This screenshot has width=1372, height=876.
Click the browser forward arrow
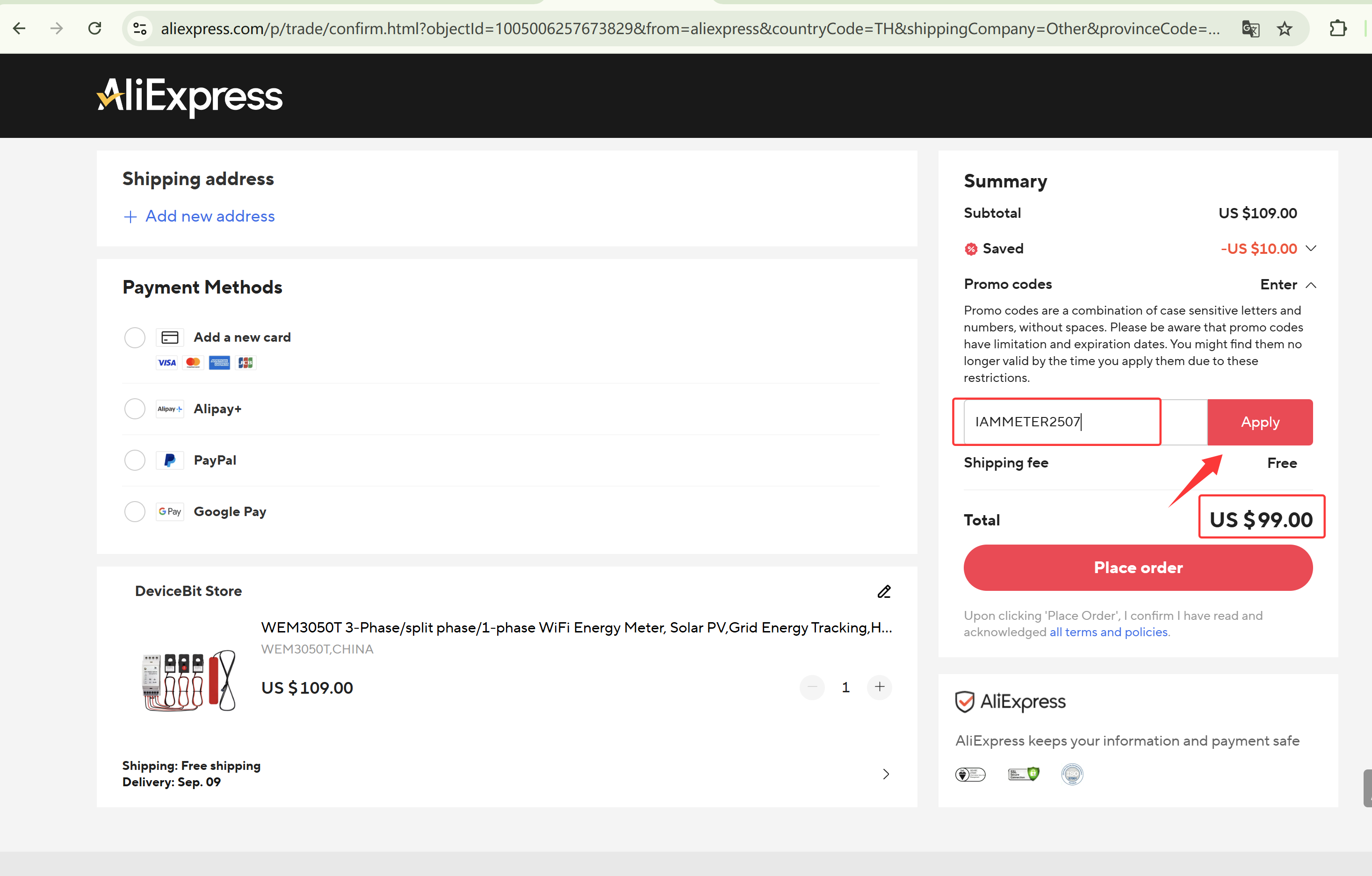[57, 29]
